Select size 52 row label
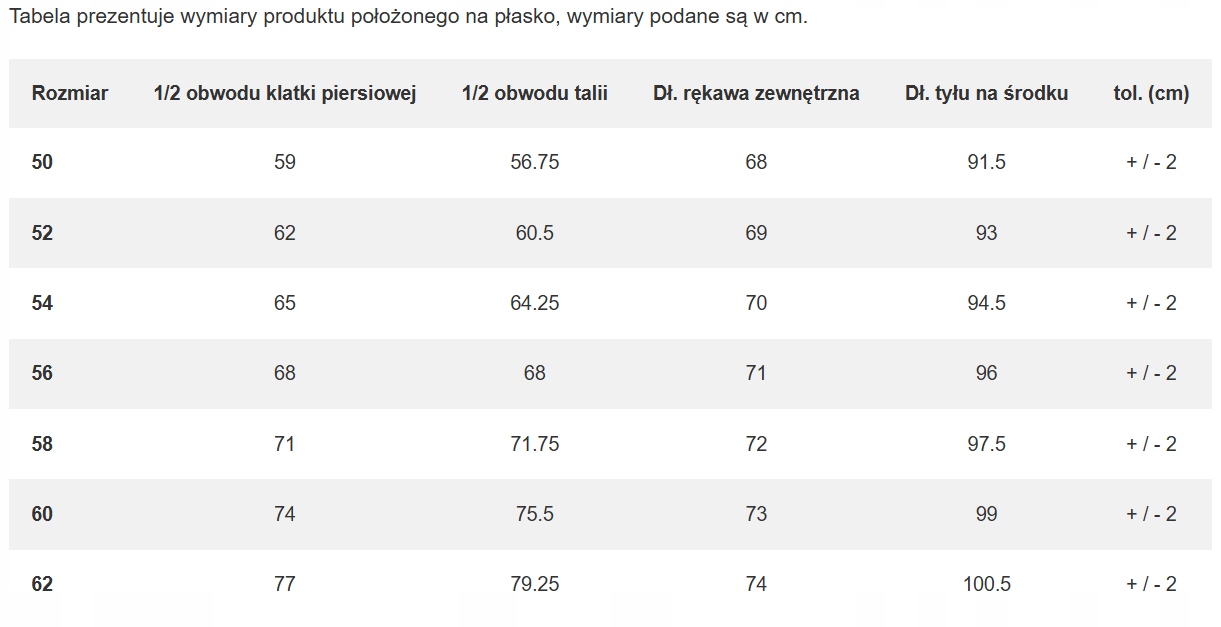1221x627 pixels. tap(42, 233)
